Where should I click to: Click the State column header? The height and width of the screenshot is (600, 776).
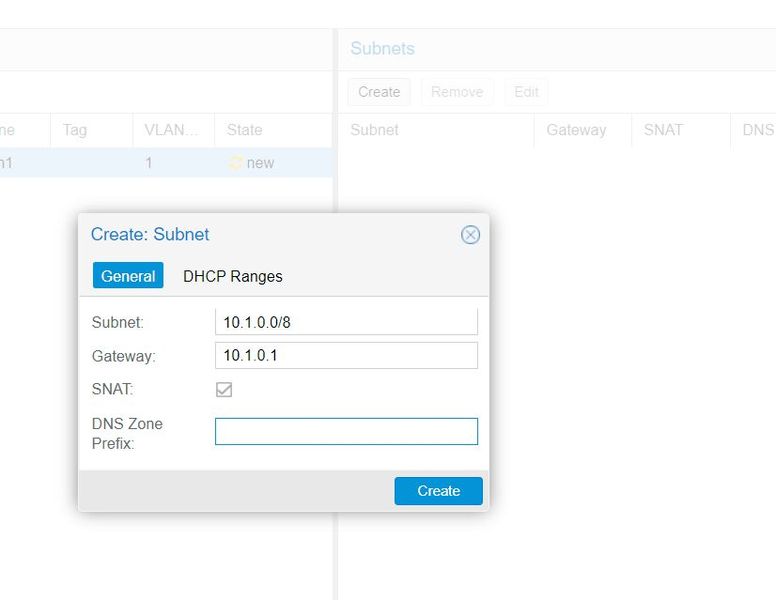pos(273,130)
